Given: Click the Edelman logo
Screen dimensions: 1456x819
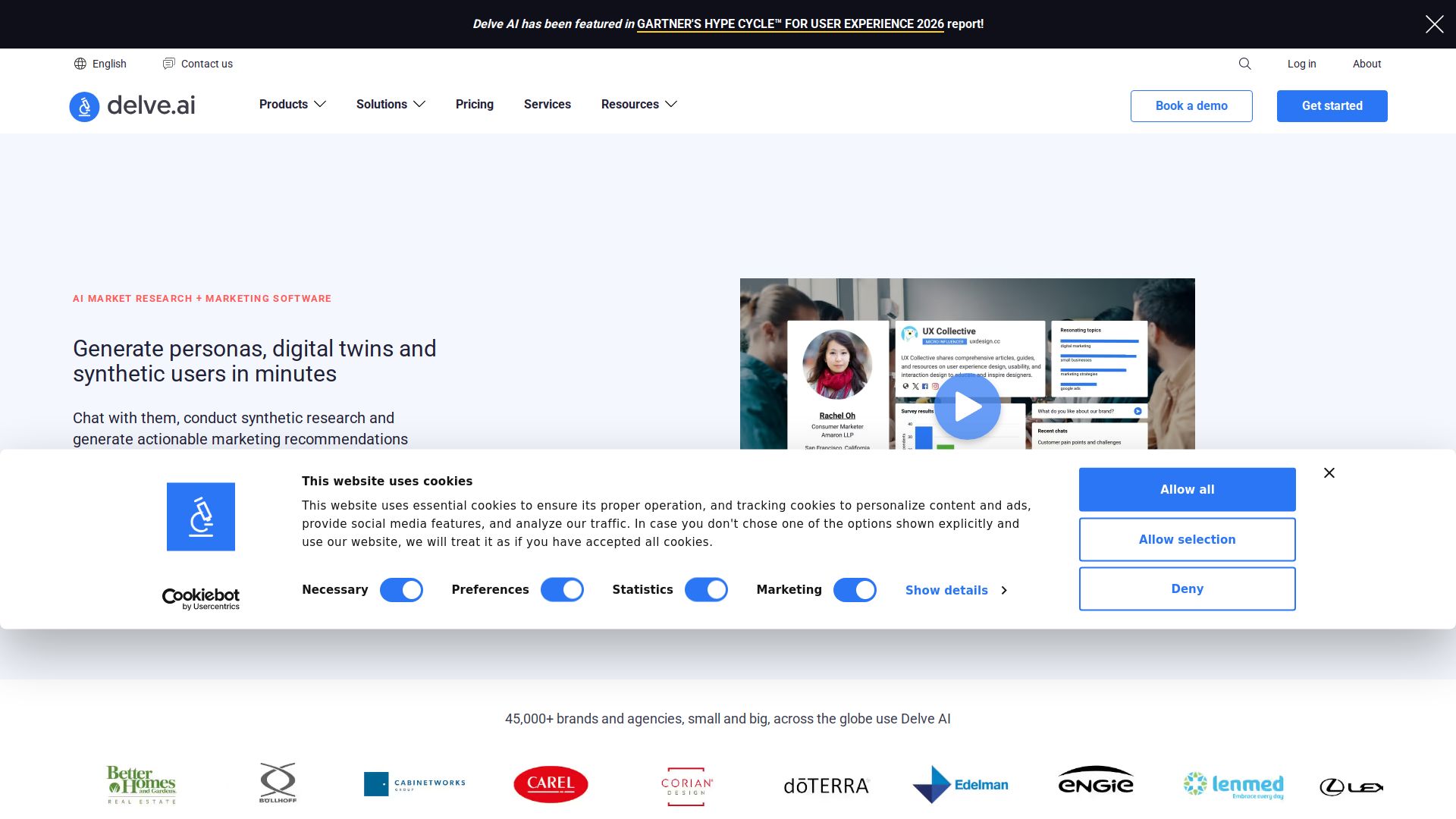Looking at the screenshot, I should 961,784.
